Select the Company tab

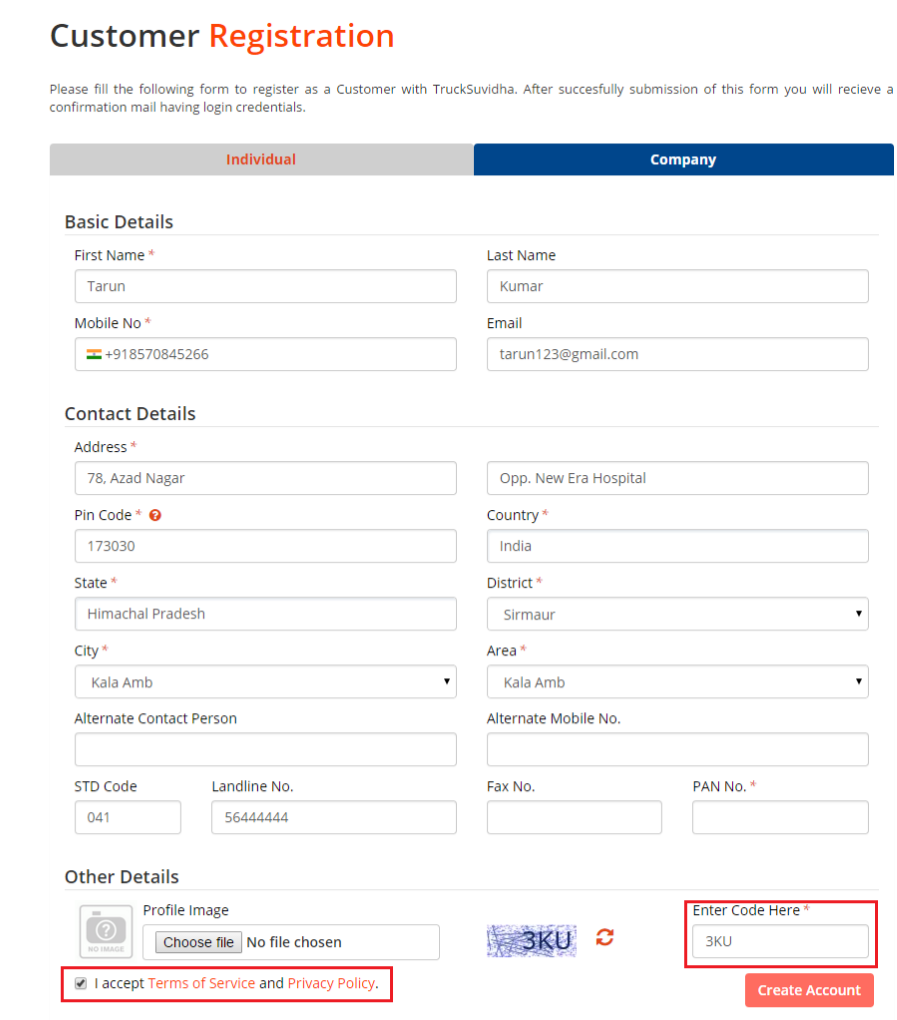coord(683,160)
